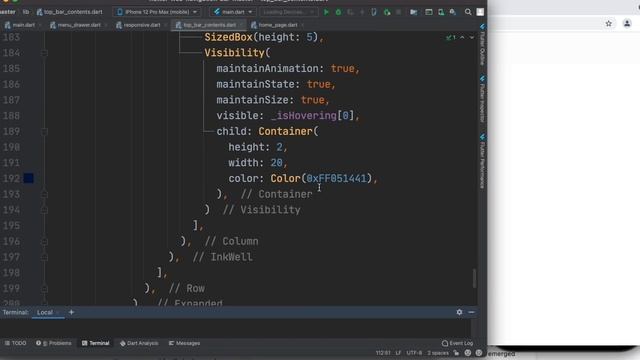Hide the Terminal panel with minus icon
The height and width of the screenshot is (360, 640).
pos(471,312)
